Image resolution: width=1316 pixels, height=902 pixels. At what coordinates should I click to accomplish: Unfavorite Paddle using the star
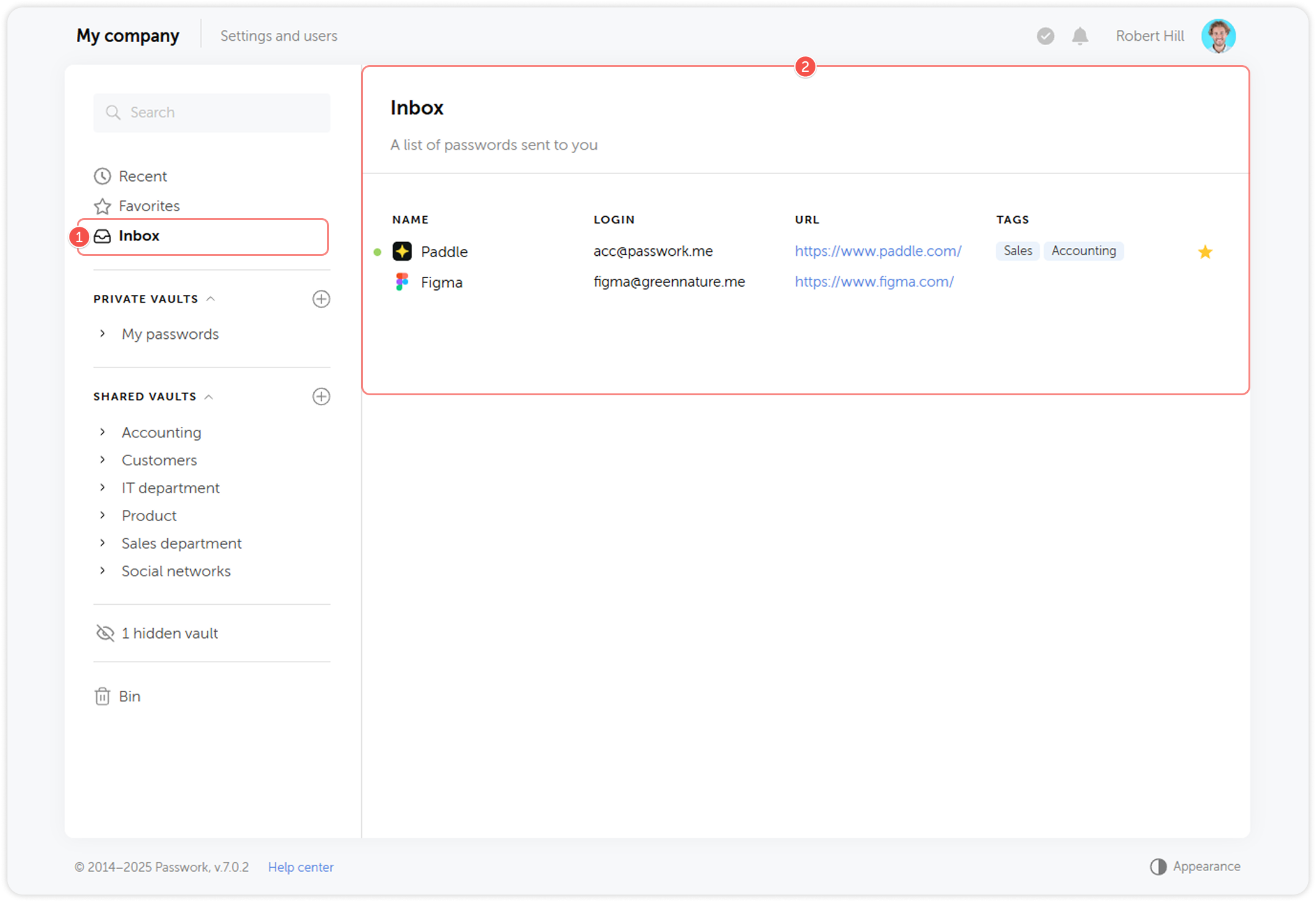1204,252
